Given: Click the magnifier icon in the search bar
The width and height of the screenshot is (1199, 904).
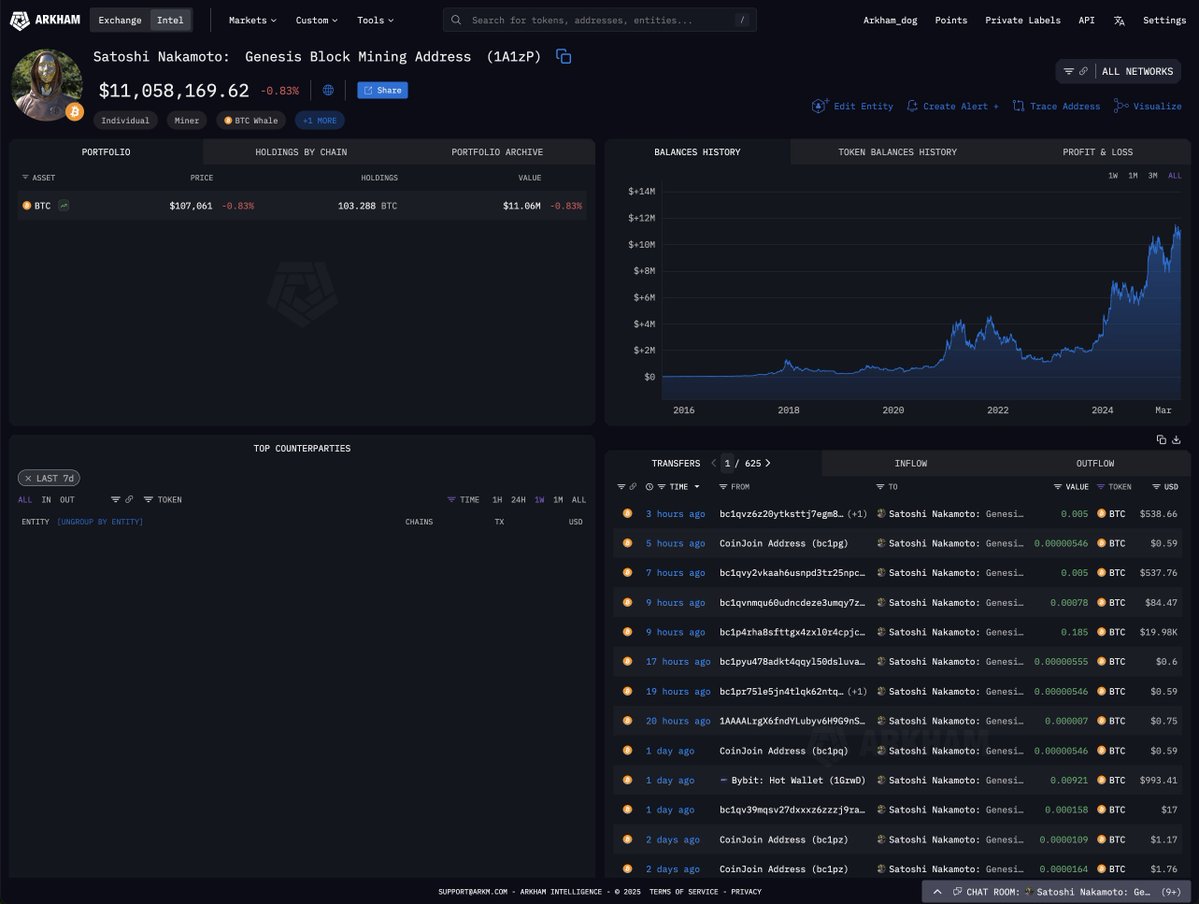Looking at the screenshot, I should [456, 20].
